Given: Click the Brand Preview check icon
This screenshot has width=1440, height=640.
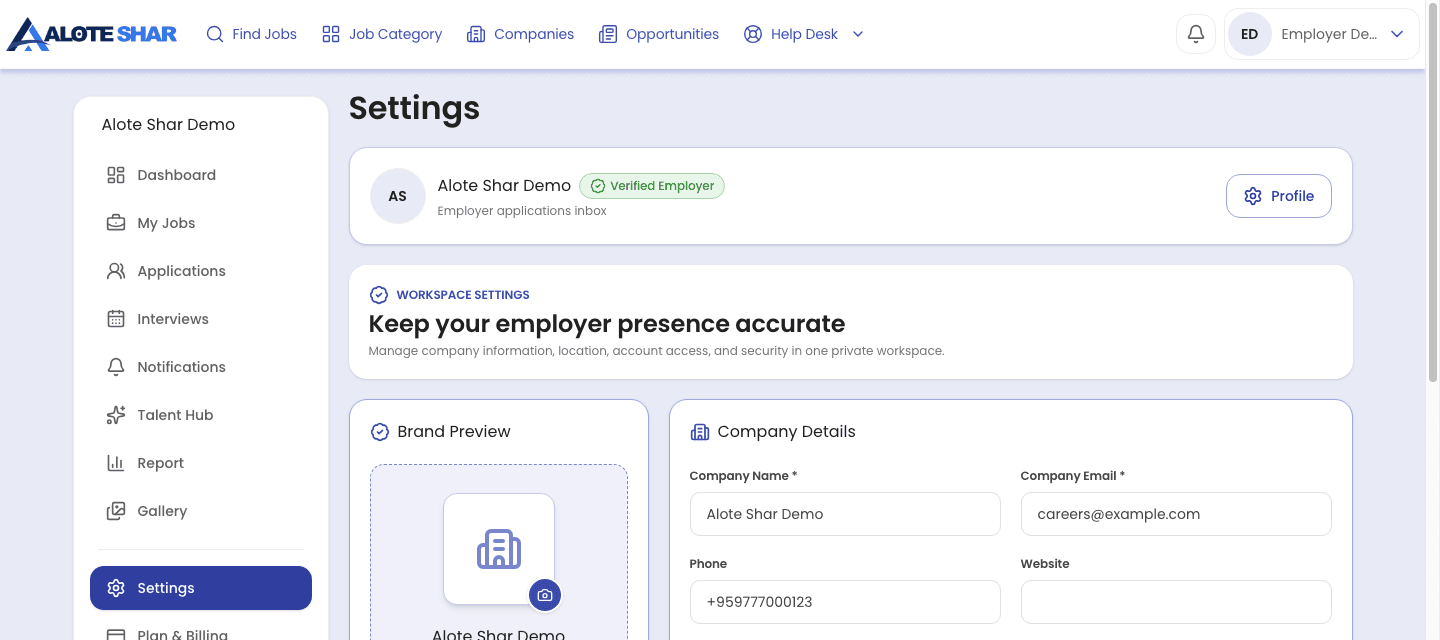Looking at the screenshot, I should (380, 432).
